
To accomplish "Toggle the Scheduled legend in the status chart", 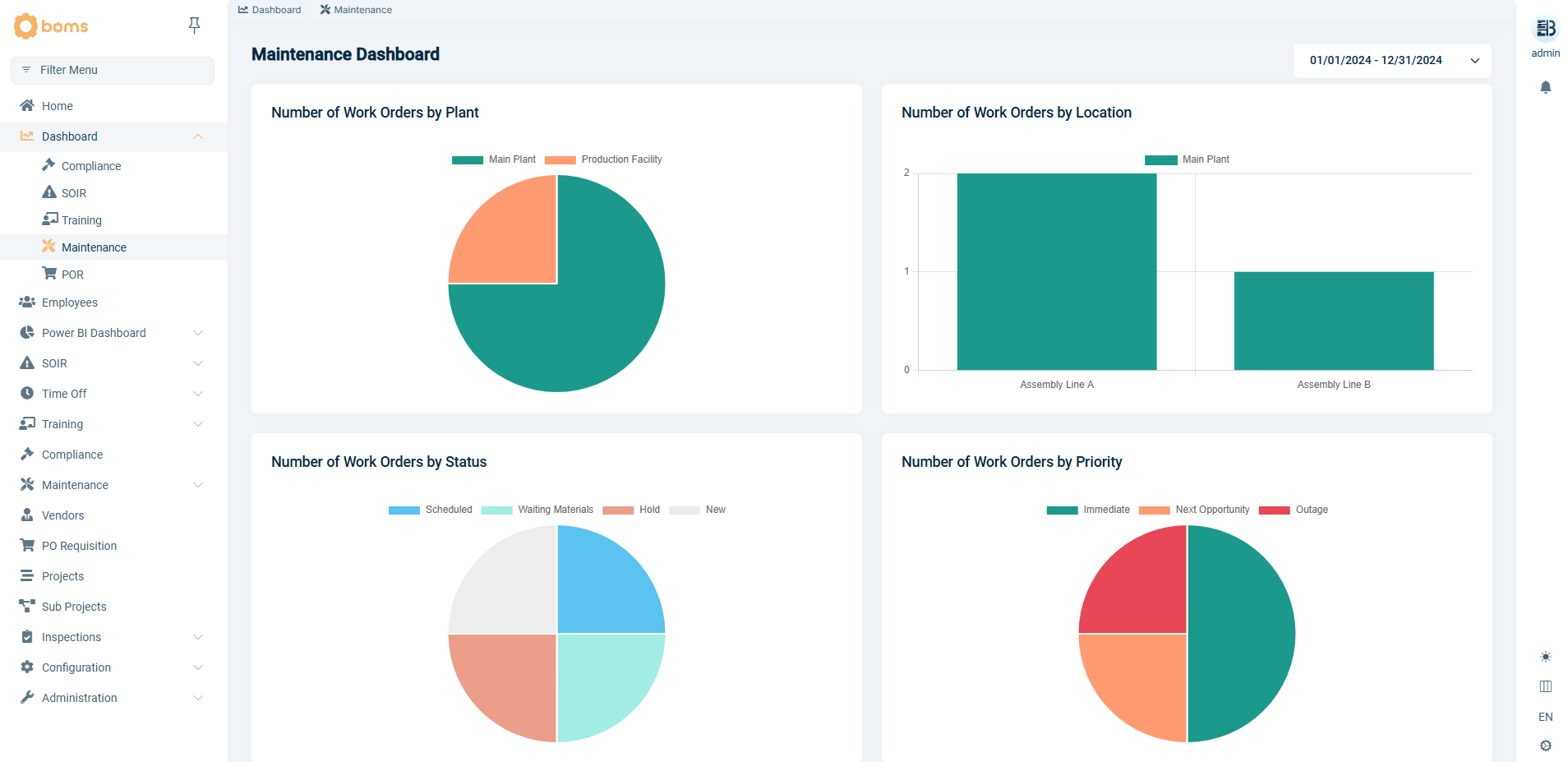I will click(430, 510).
